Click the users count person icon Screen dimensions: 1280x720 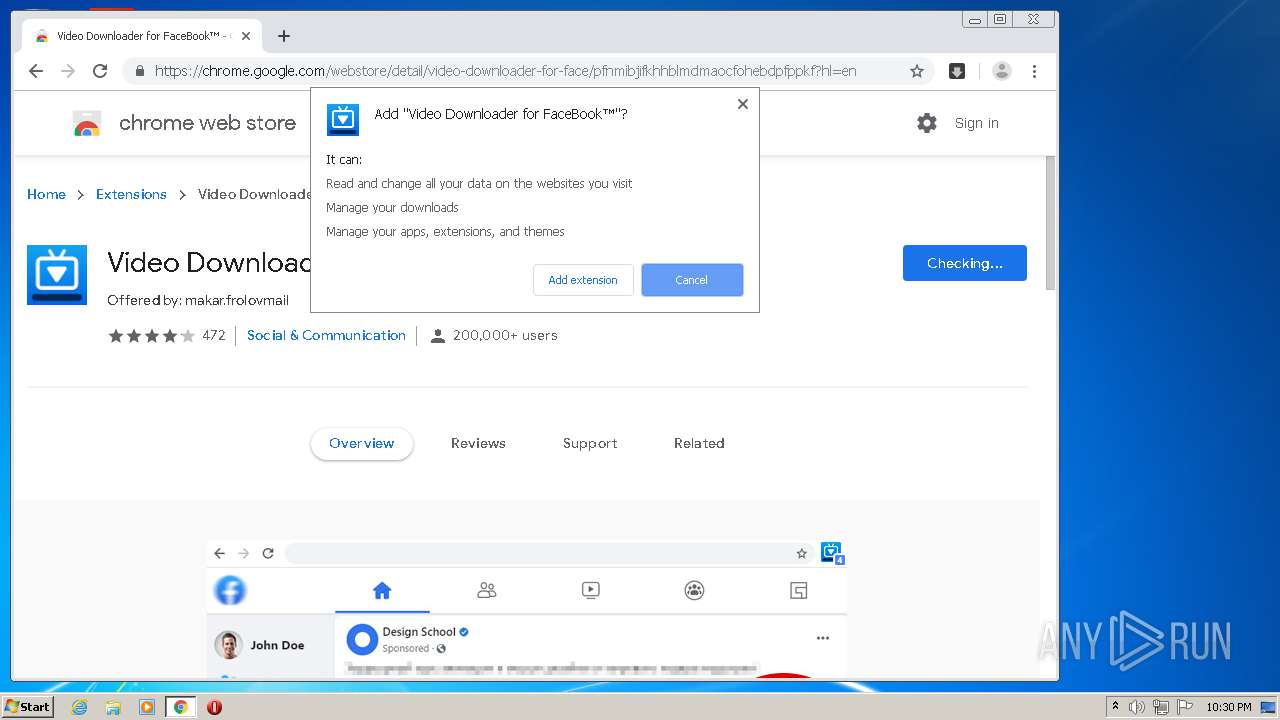(x=437, y=336)
